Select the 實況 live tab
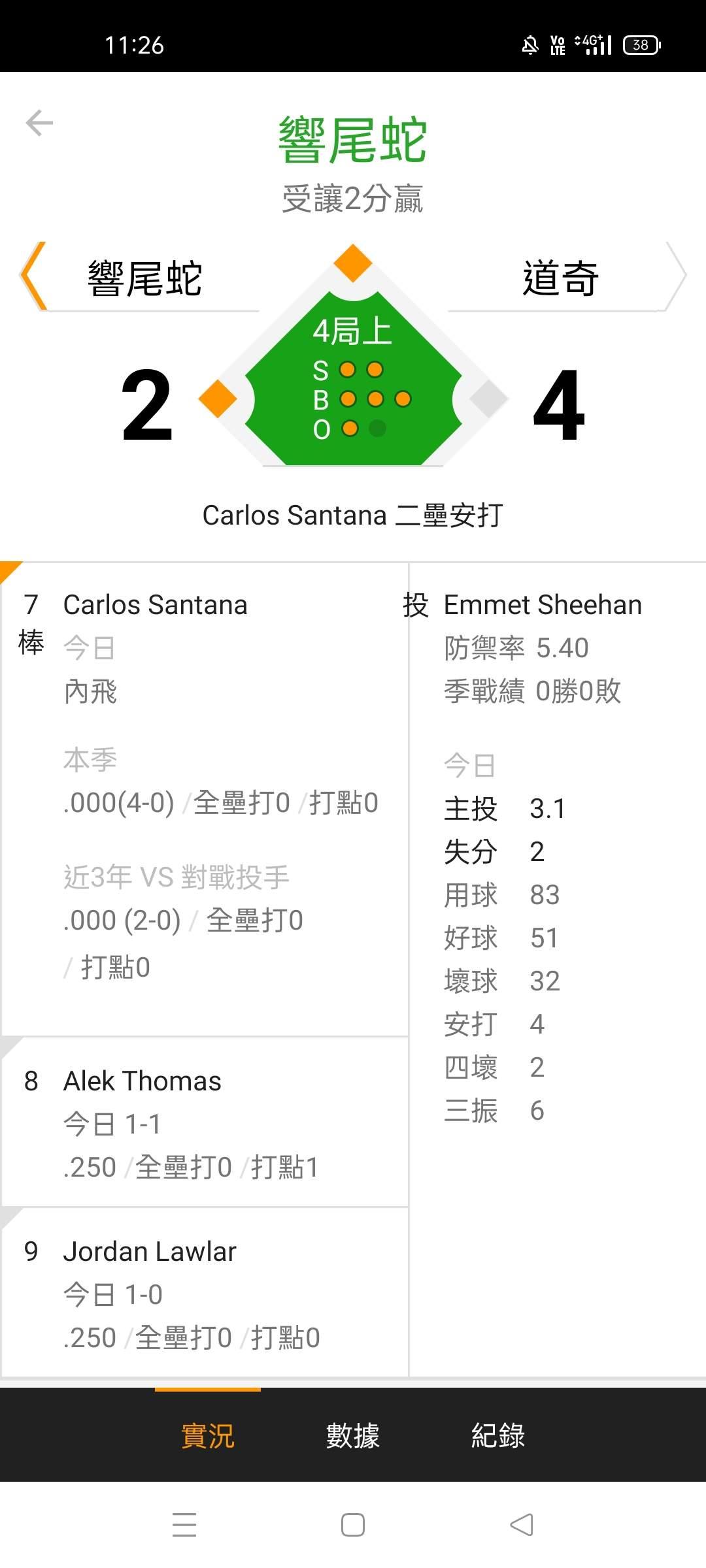Image resolution: width=706 pixels, height=1568 pixels. pyautogui.click(x=207, y=1435)
